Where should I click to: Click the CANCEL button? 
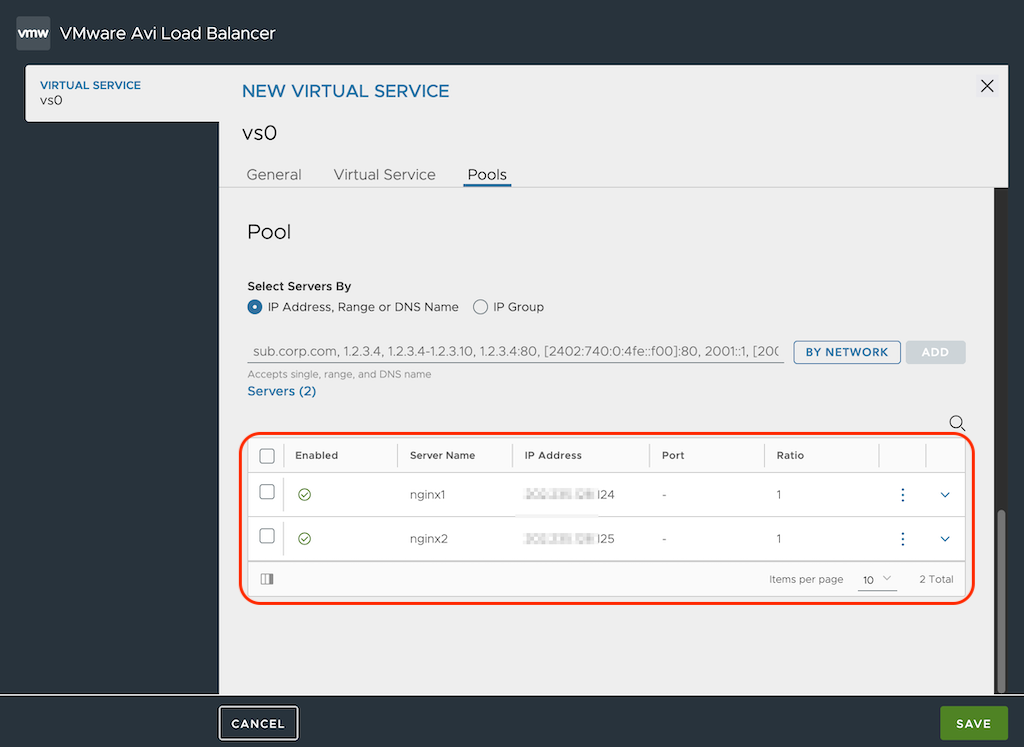[x=258, y=723]
